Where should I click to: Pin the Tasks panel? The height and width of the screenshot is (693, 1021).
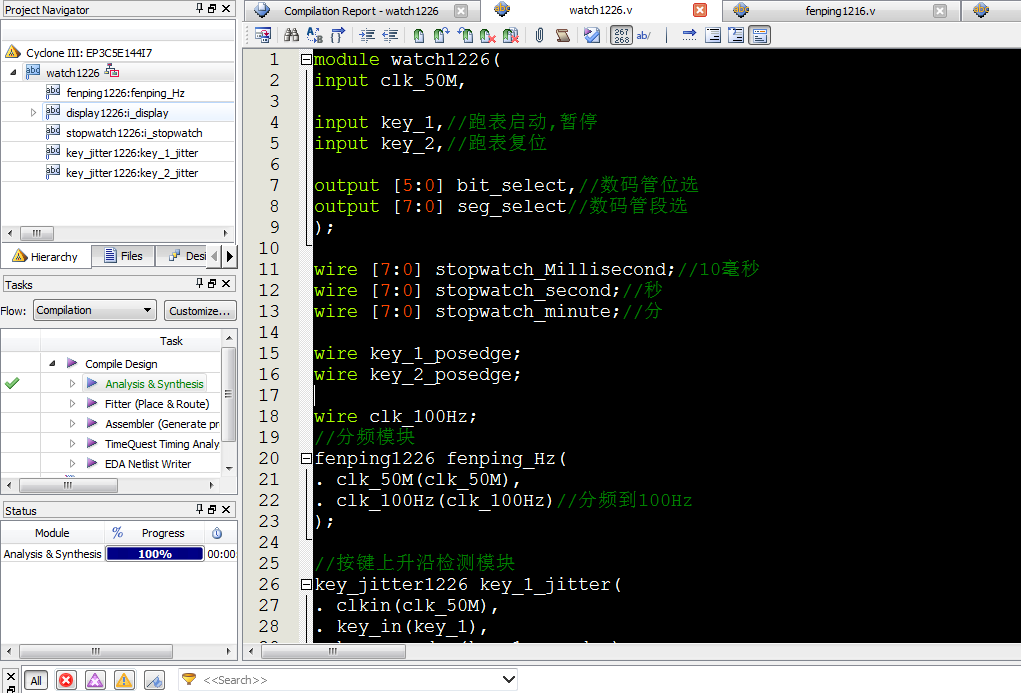click(x=199, y=285)
